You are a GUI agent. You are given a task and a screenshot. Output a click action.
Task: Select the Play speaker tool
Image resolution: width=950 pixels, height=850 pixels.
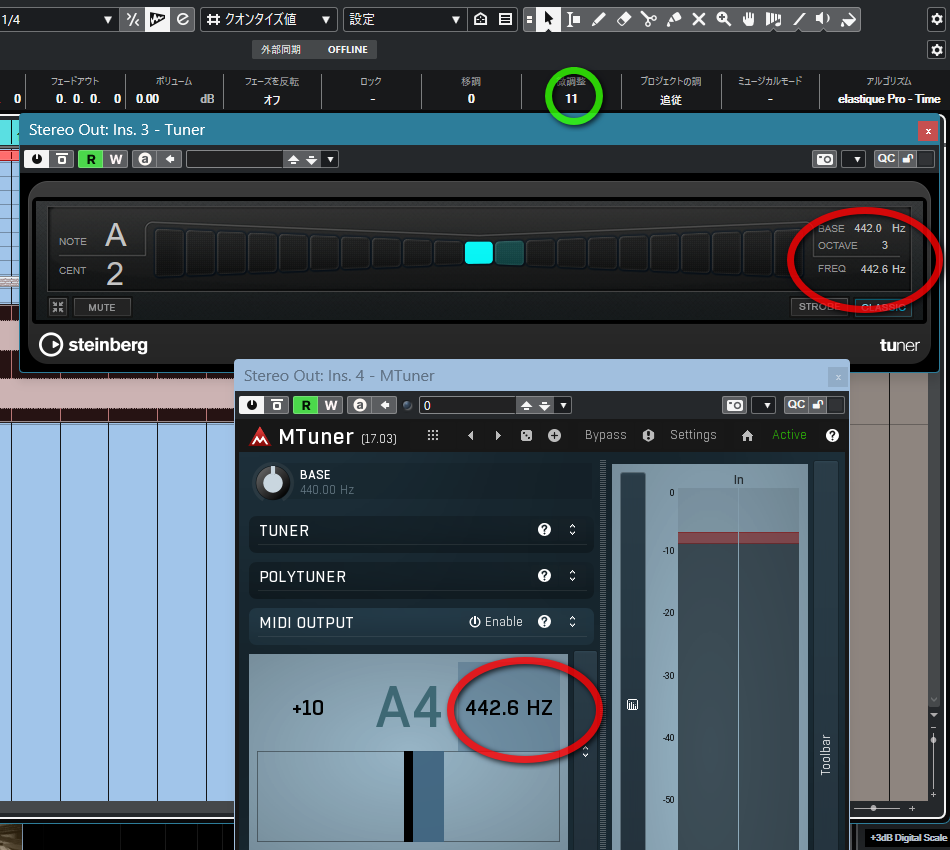click(x=823, y=19)
